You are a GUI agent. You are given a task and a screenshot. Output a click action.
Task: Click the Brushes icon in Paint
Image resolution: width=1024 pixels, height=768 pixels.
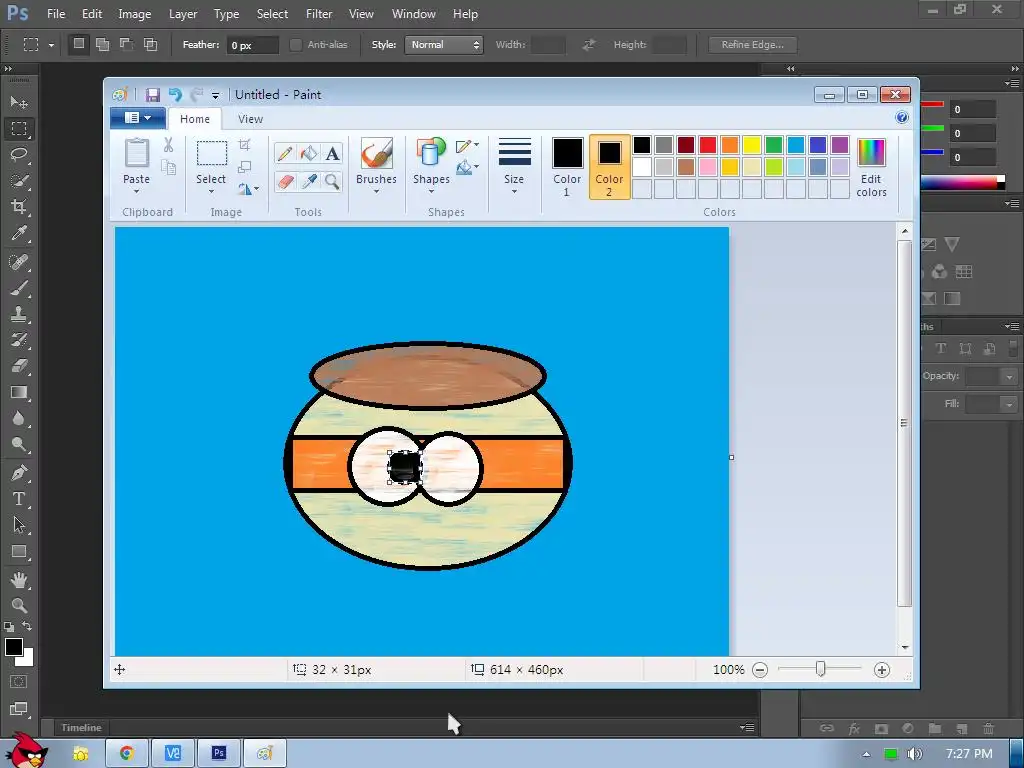(377, 154)
